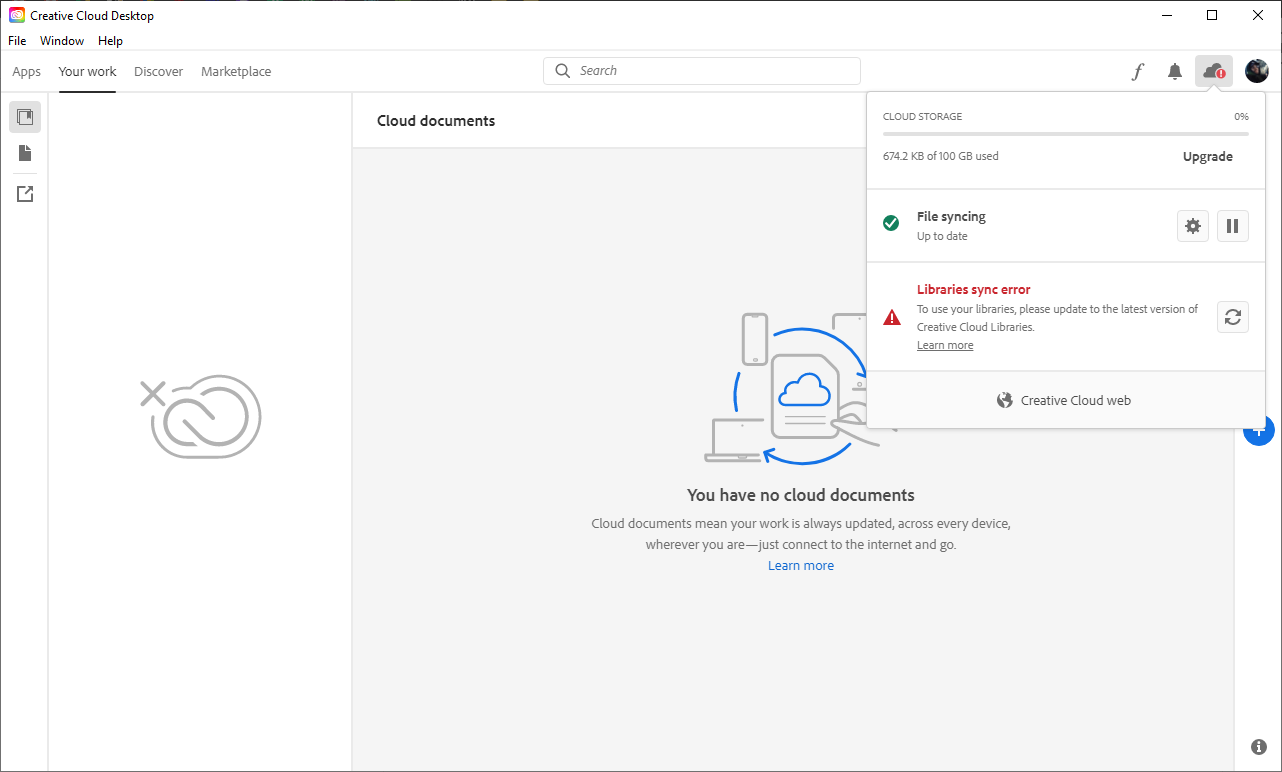Screen dimensions: 1282x772
Task: Open Learn more under Libraries sync error
Action: tap(945, 345)
